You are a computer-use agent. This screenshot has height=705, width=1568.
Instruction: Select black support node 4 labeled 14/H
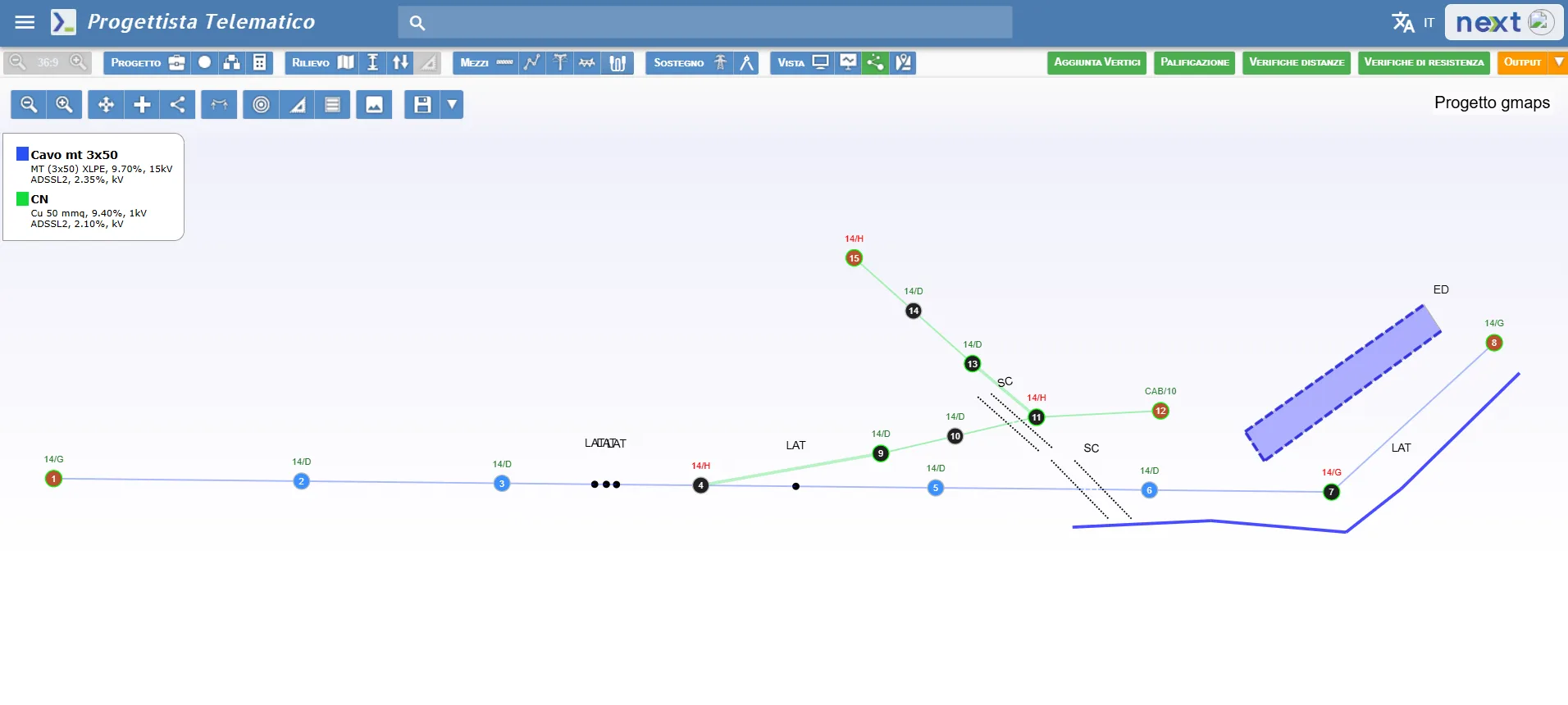700,485
